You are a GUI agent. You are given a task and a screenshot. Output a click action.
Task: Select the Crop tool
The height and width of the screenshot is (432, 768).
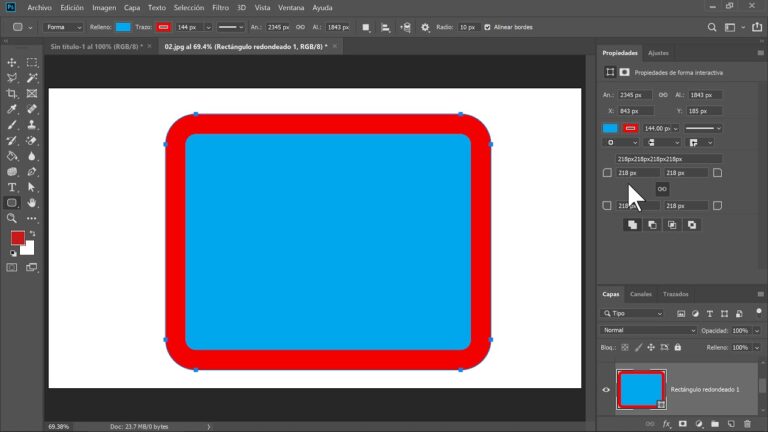point(12,93)
